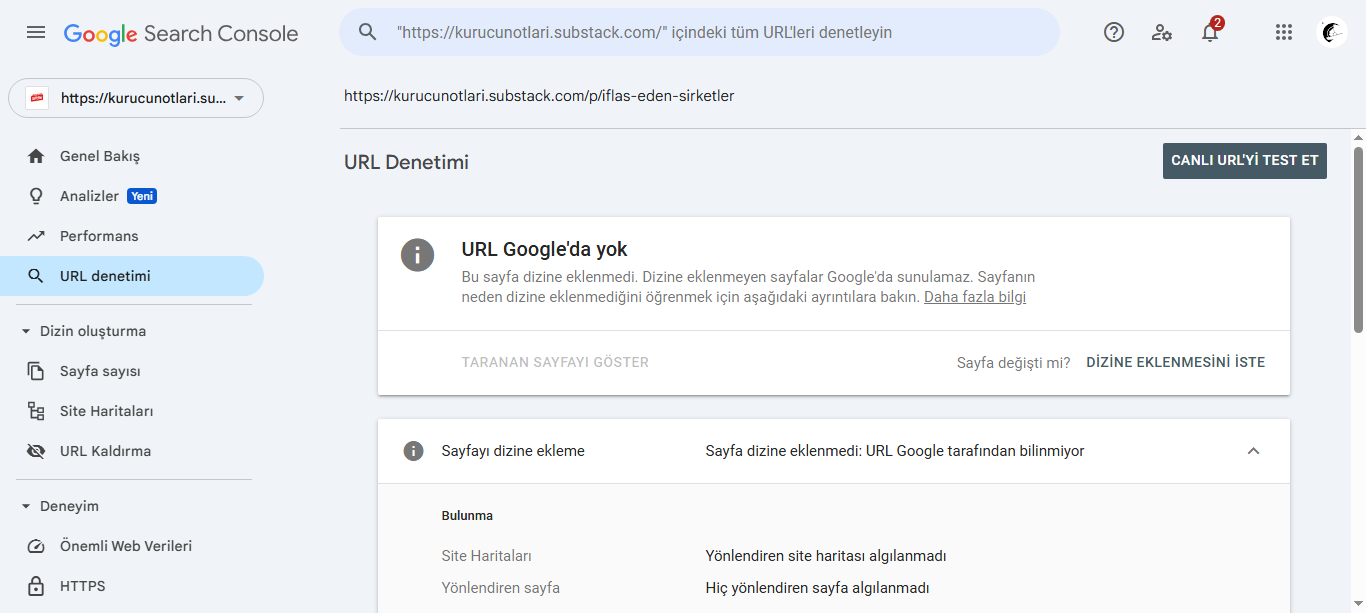
Task: Open the Help question mark icon
Action: point(1114,32)
